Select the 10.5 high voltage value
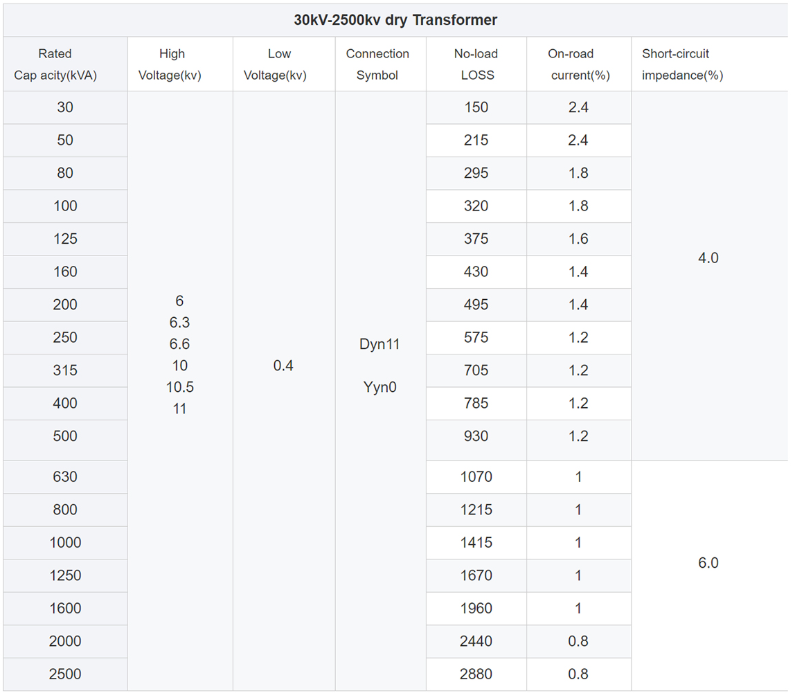The width and height of the screenshot is (794, 697). 180,388
